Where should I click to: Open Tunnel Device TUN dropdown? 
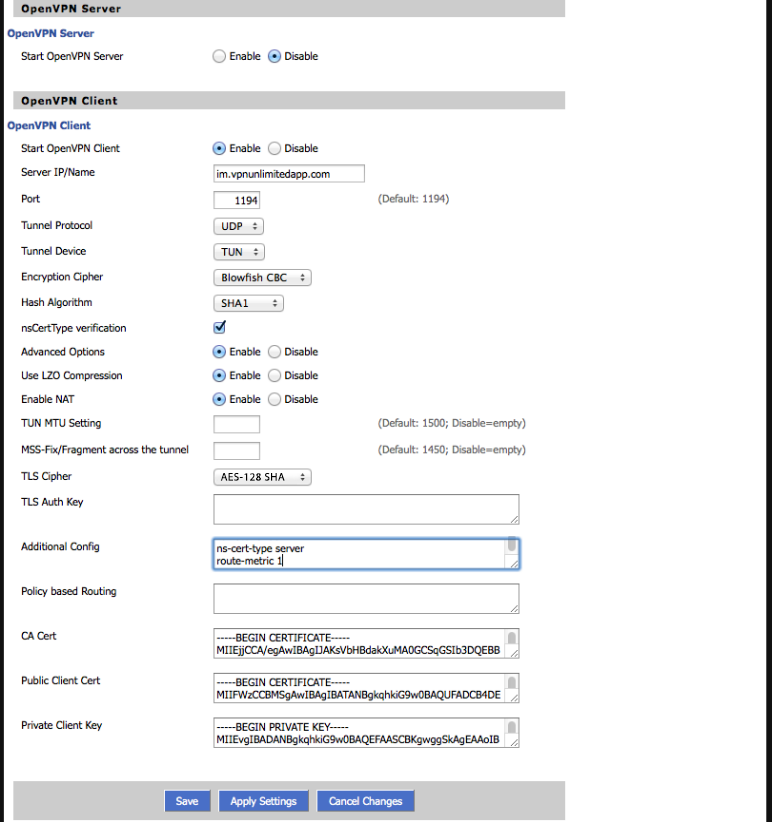[239, 252]
